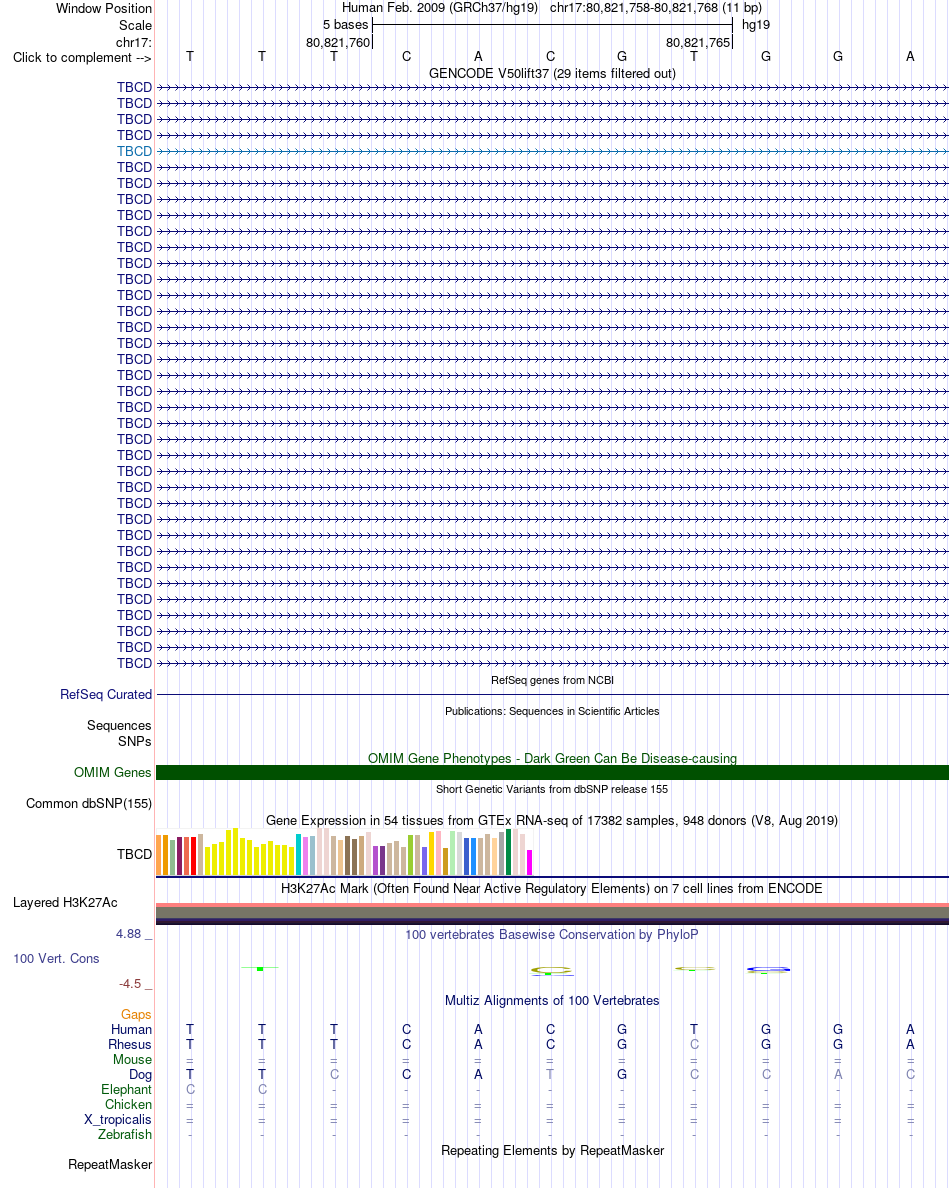Click the dark green OMIM gene bar
Viewport: 950px width, 1188px height.
552,773
